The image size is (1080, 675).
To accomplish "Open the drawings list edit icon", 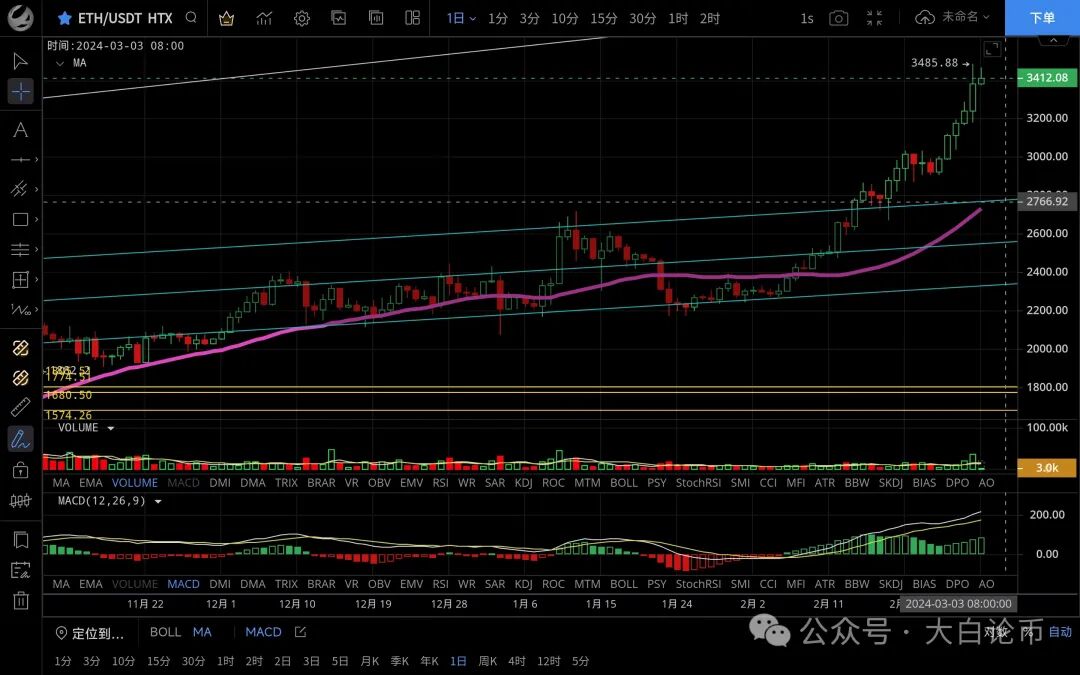I will point(21,570).
